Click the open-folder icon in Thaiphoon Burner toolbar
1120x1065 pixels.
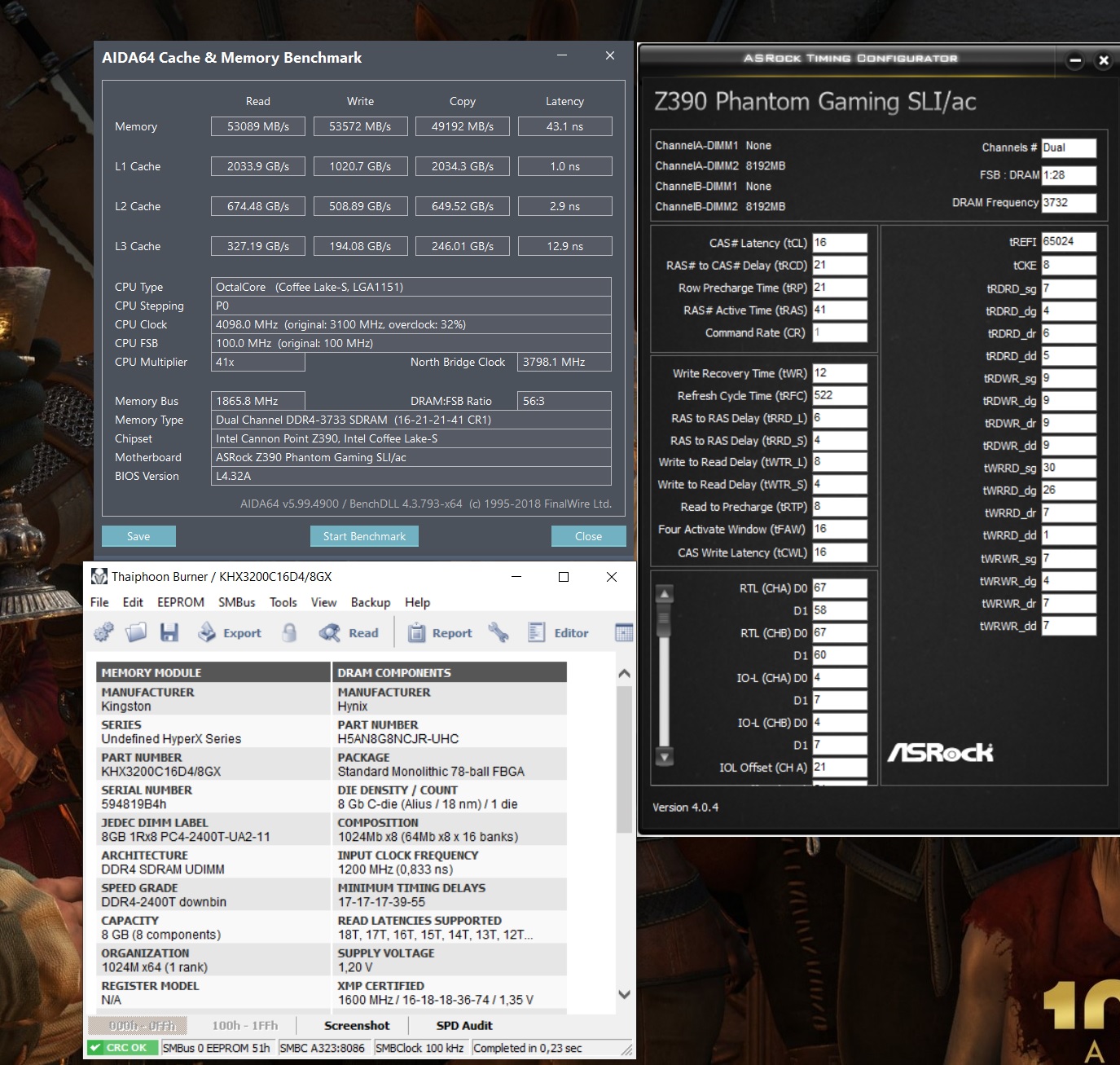[136, 632]
